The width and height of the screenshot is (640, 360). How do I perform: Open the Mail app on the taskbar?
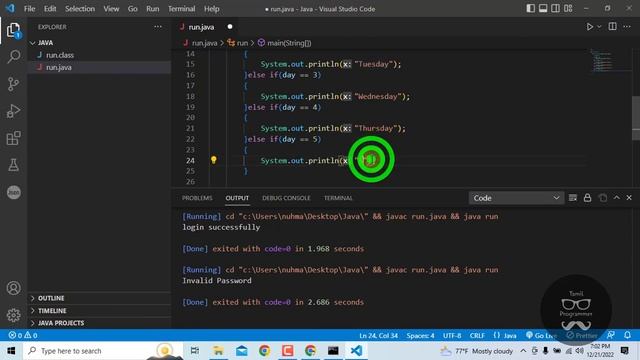pos(241,351)
